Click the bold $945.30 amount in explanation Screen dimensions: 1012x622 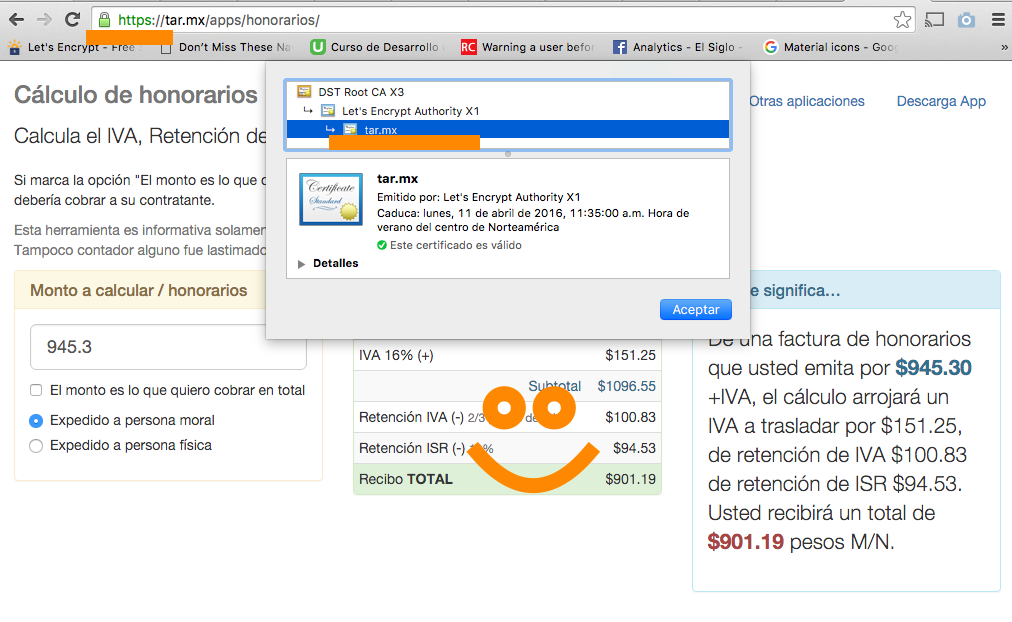point(933,368)
